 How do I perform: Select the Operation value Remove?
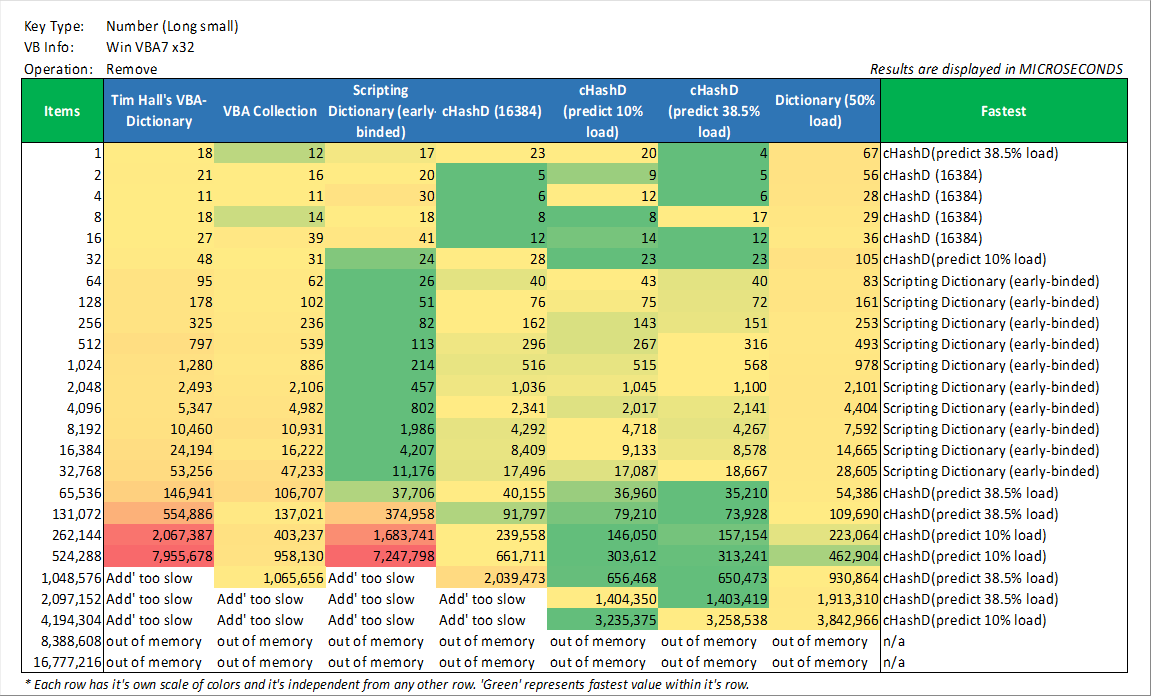(x=132, y=69)
